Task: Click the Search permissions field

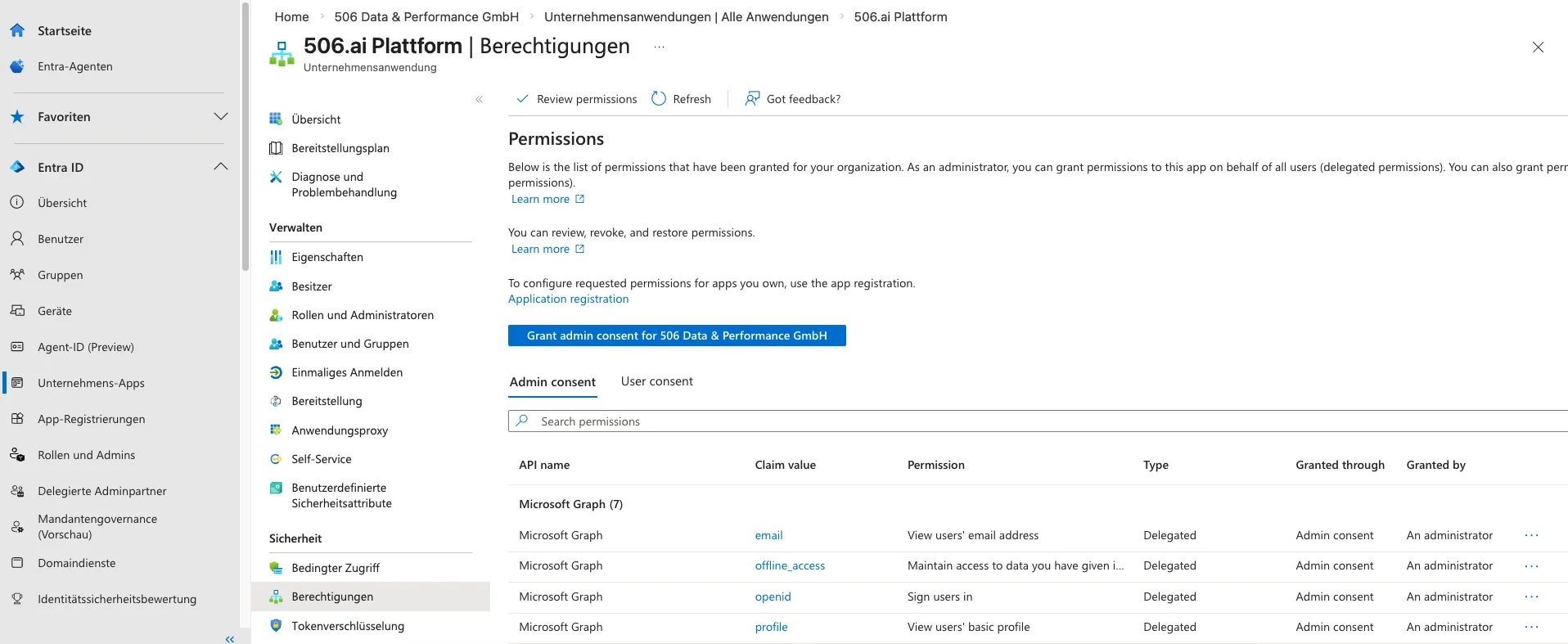Action: tap(1038, 421)
